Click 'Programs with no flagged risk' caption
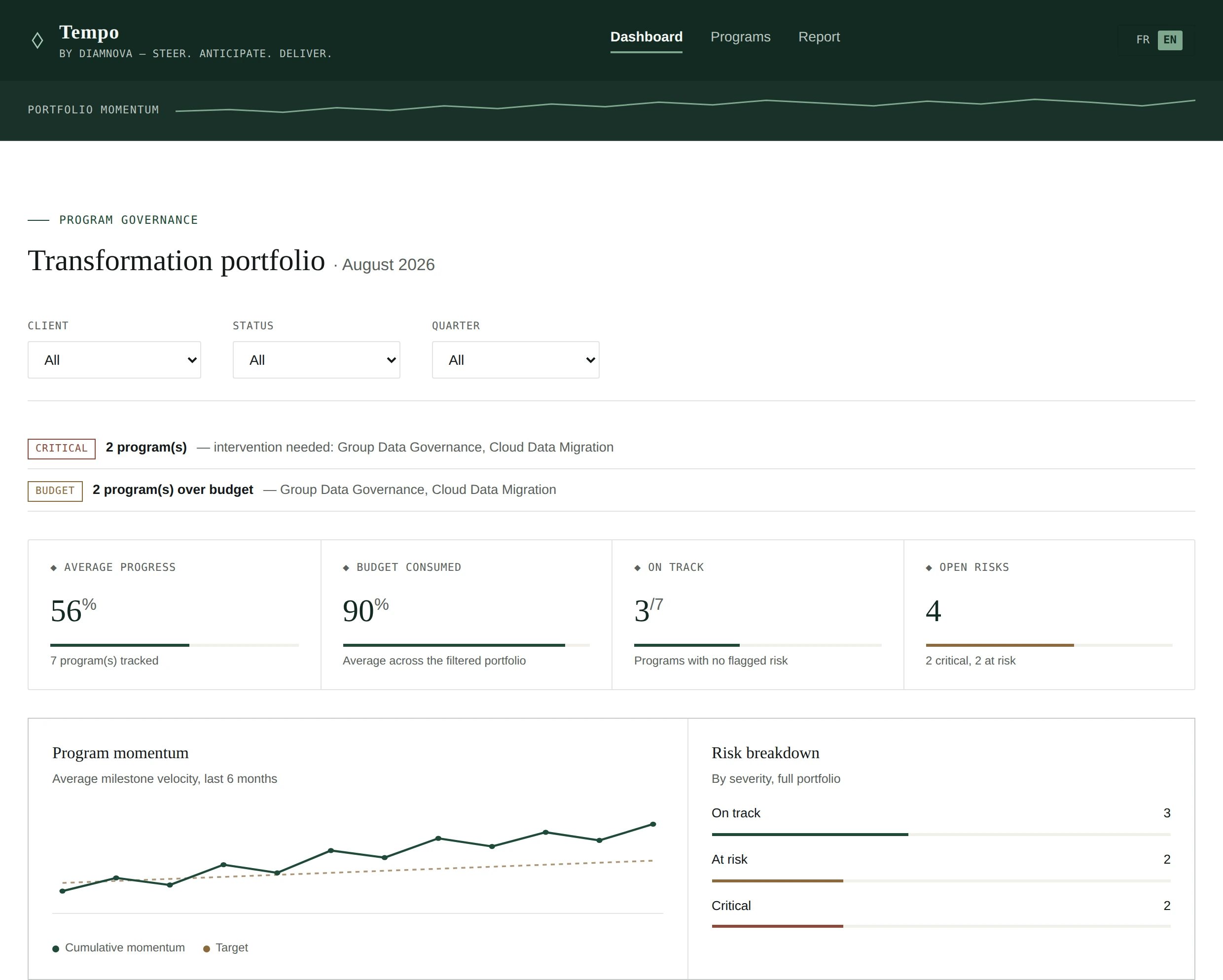The image size is (1223, 980). click(x=711, y=661)
